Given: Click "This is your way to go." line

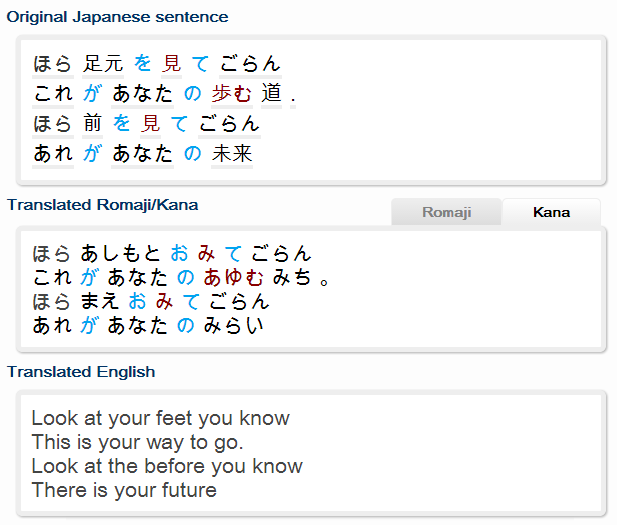Looking at the screenshot, I should point(137,442).
